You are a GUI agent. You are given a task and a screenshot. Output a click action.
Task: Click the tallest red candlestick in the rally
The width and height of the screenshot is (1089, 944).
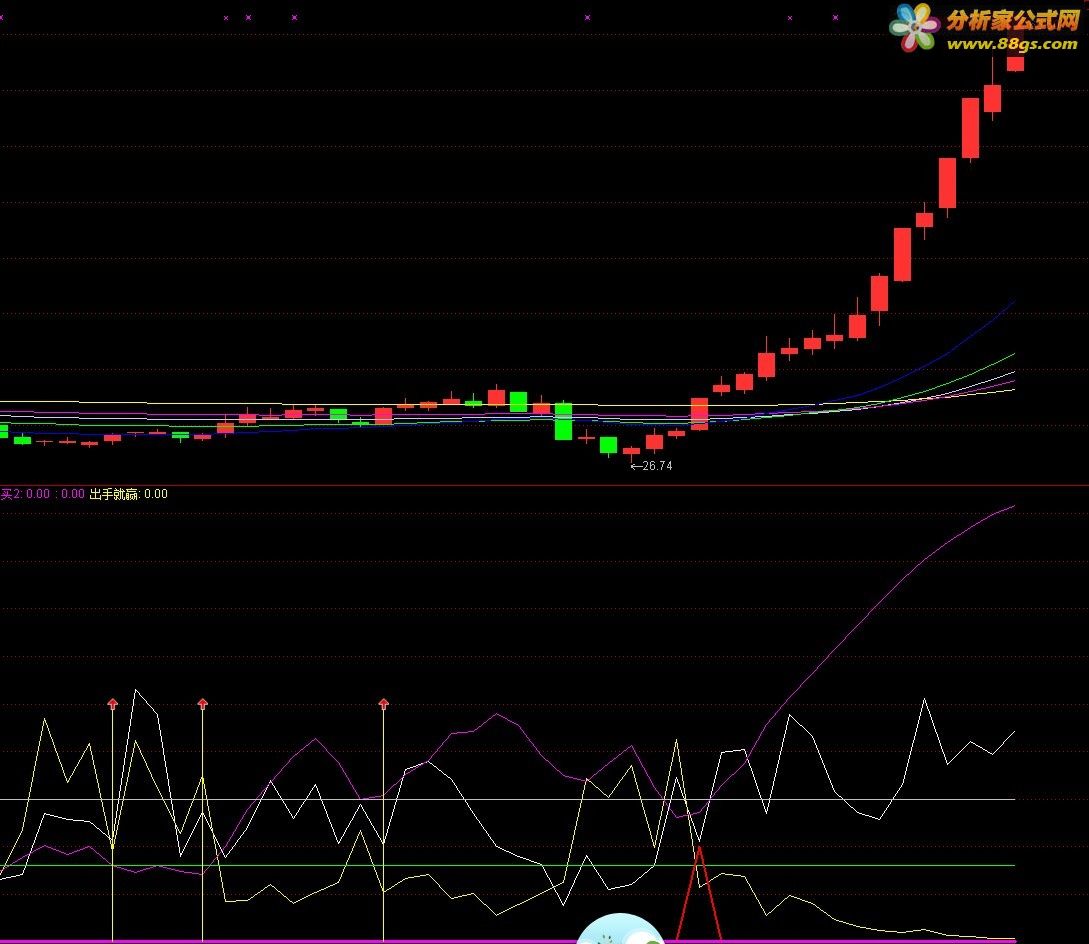[970, 129]
